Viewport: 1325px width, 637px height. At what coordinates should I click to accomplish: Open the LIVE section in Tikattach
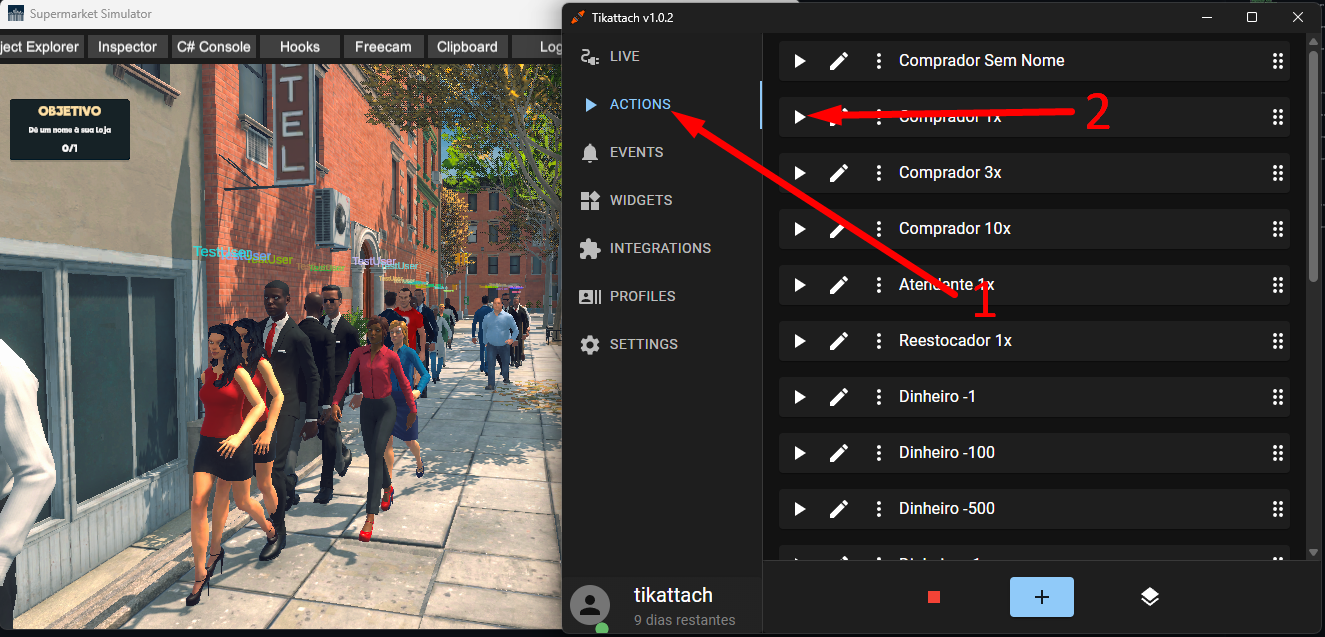(x=662, y=56)
